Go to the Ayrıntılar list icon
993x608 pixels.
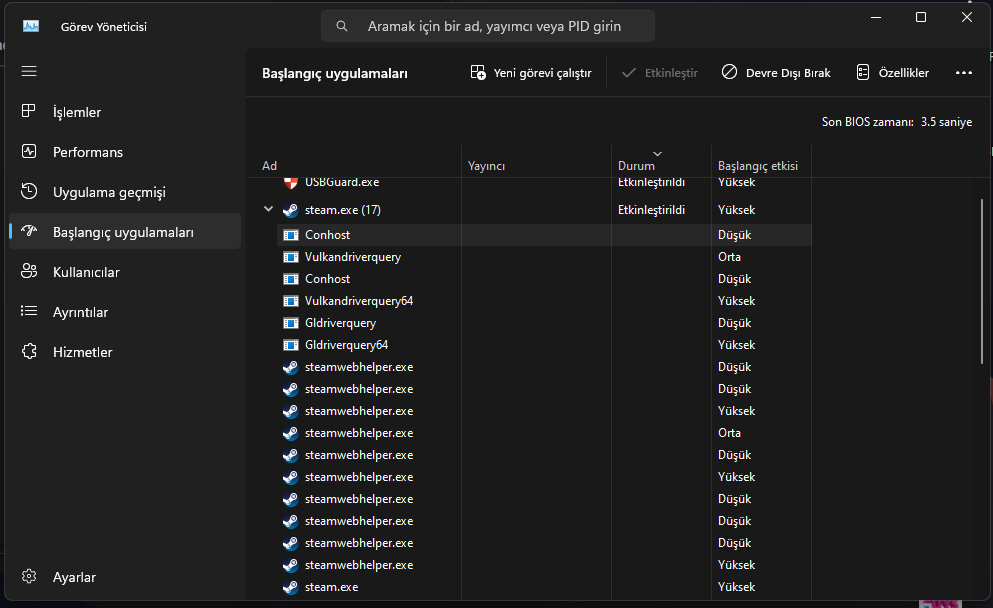coord(29,312)
